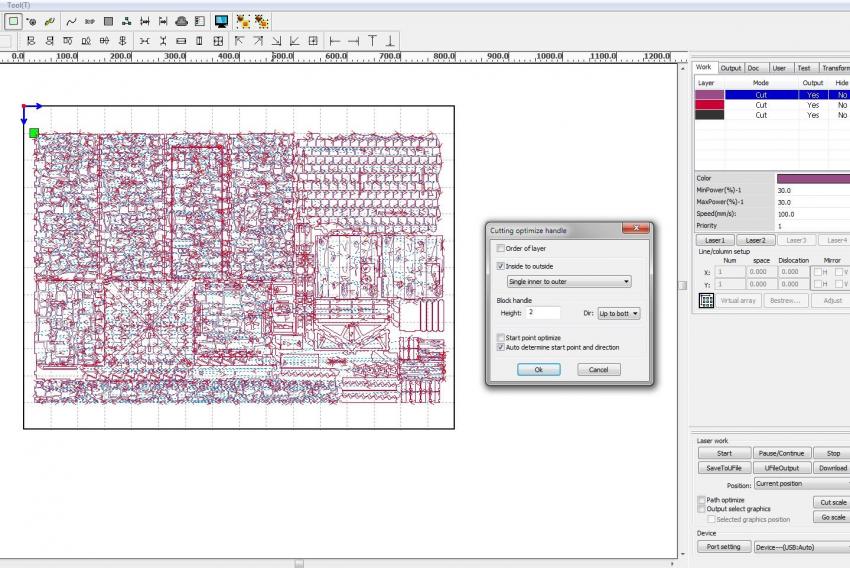Click the purple Color bar swatch

[x=812, y=179]
